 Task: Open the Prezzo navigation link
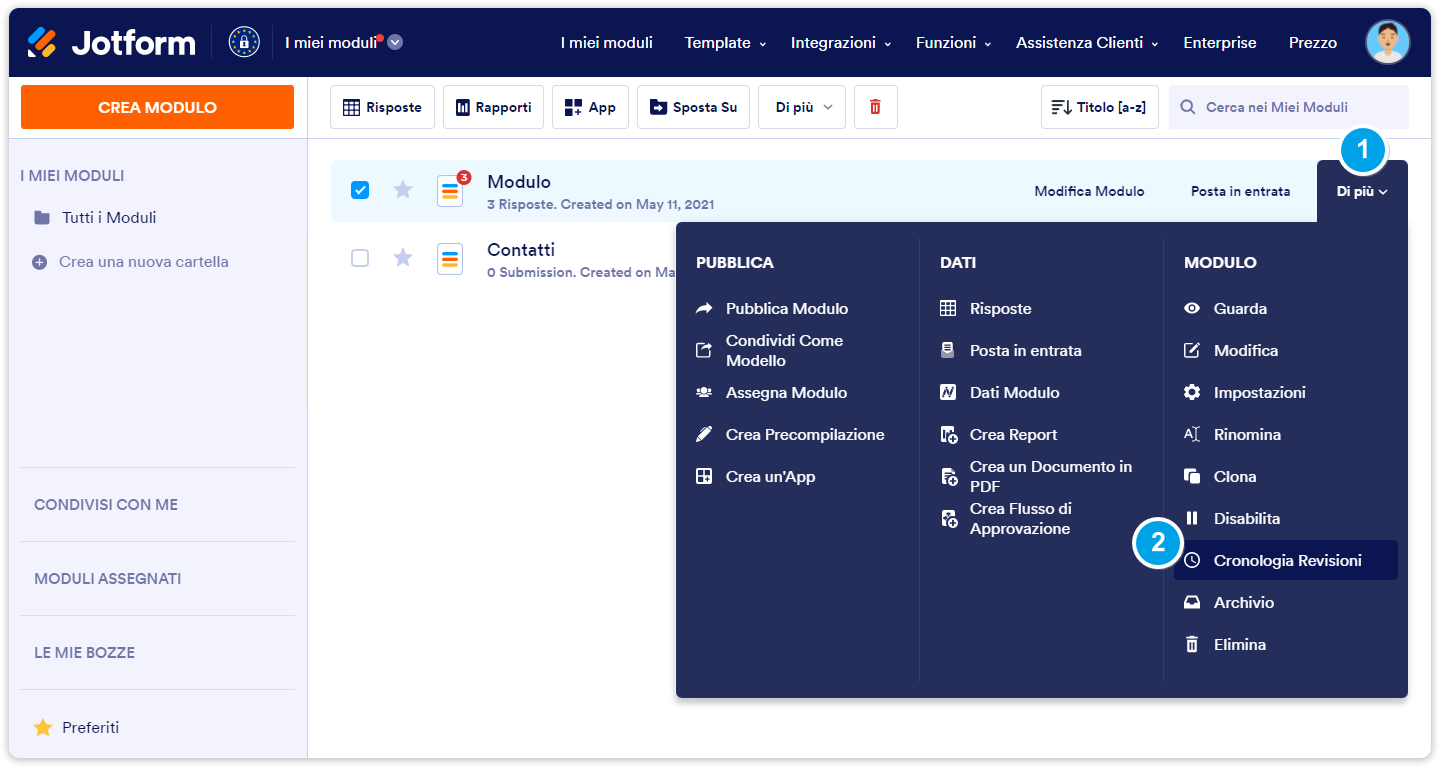[x=1313, y=43]
